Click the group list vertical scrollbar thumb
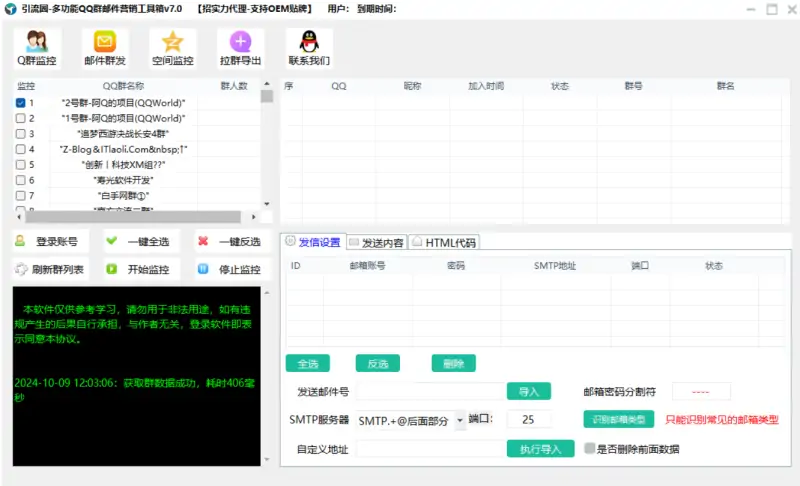Screen dimensions: 800x486 pyautogui.click(x=267, y=96)
